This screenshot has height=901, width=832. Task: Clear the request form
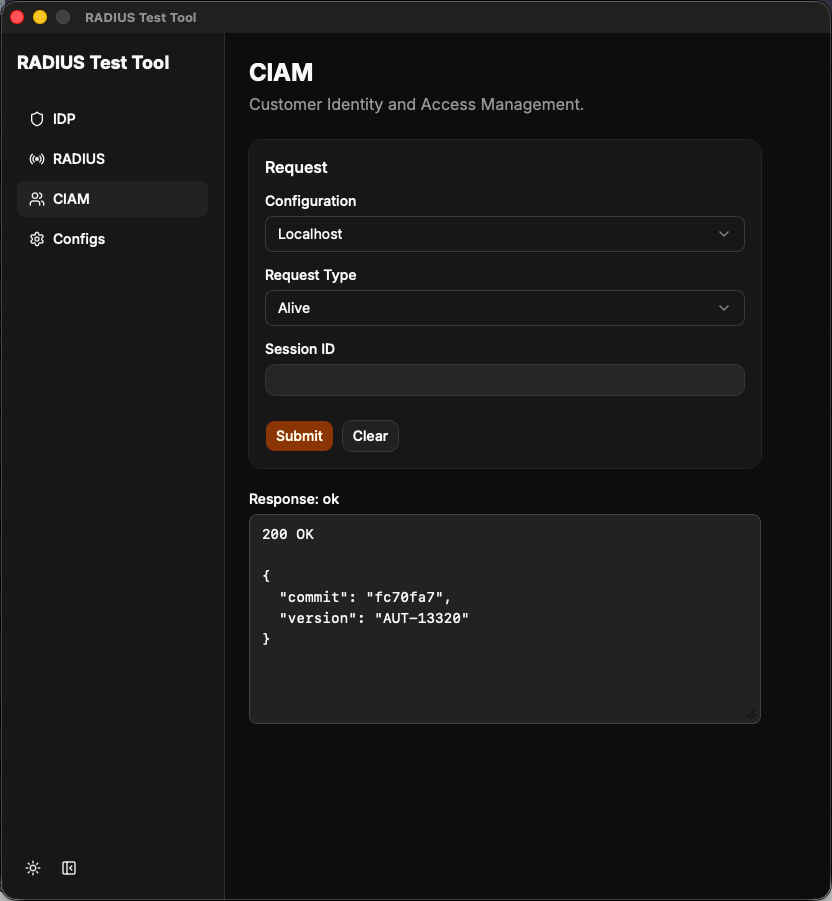370,436
